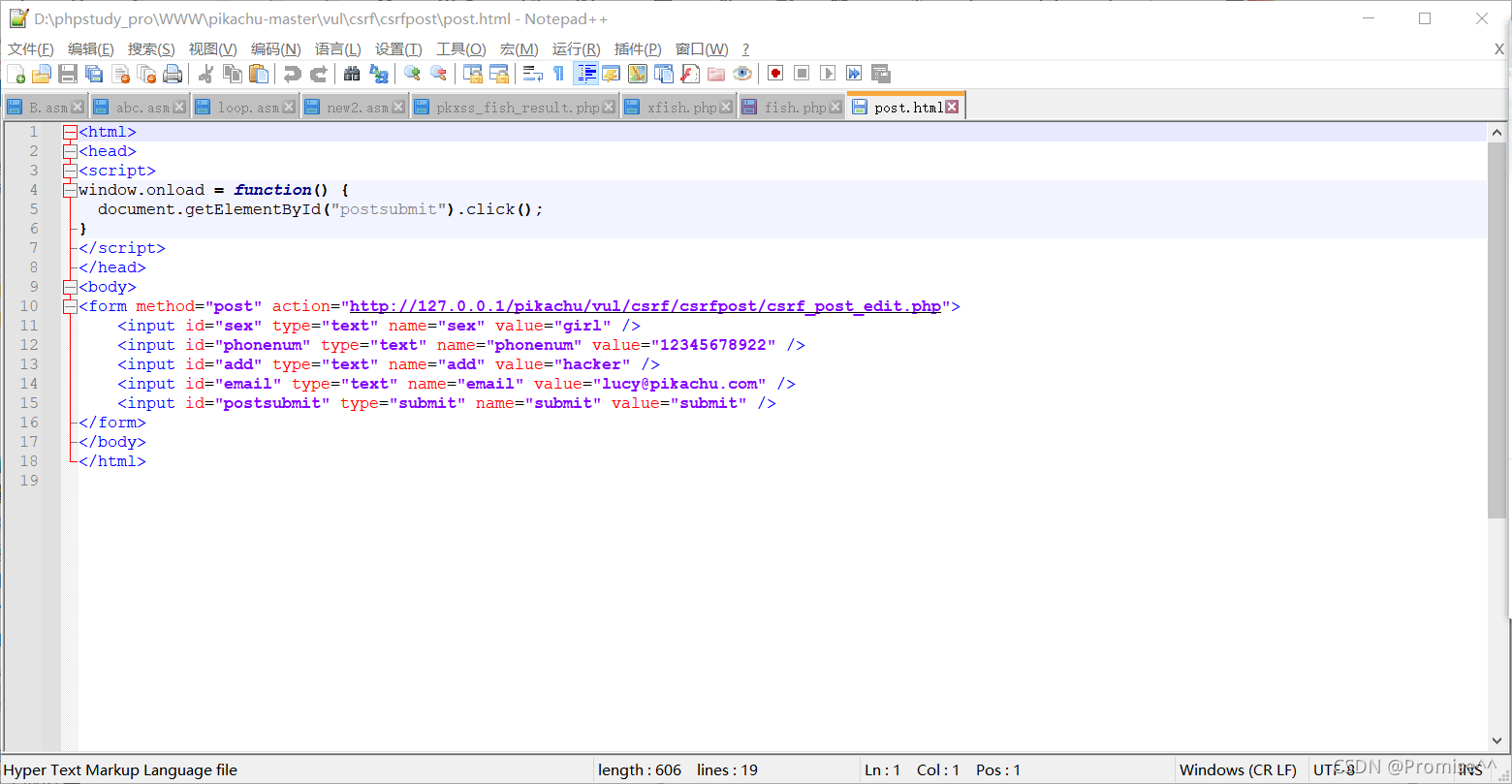The image size is (1512, 784).
Task: Click the Close All documents toolbar icon
Action: tap(146, 74)
